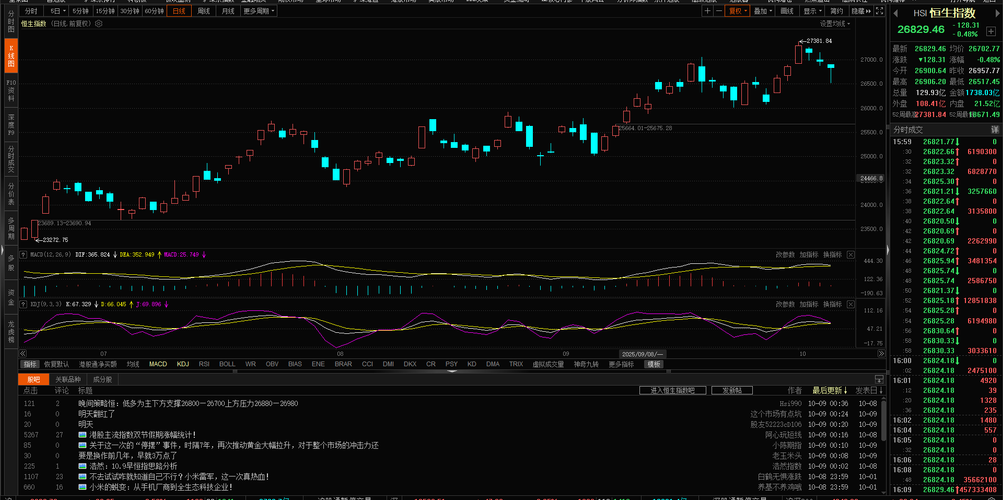Open 更多指标 indicator list
The image size is (1003, 500).
pos(621,364)
